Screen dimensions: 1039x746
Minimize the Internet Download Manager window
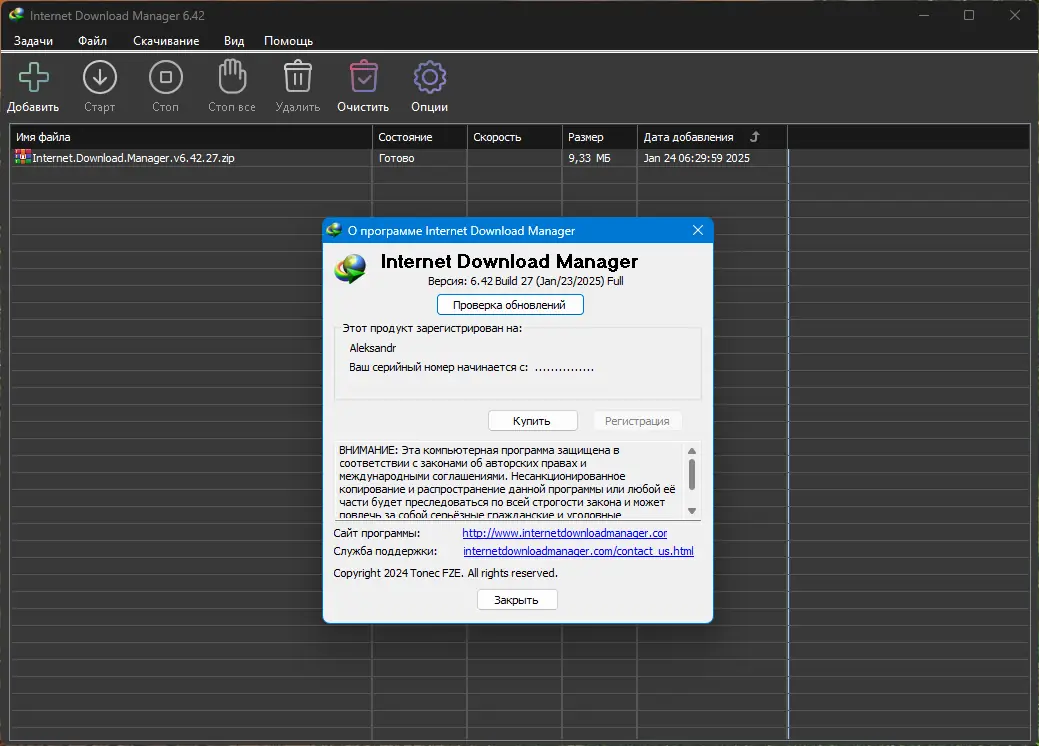924,15
